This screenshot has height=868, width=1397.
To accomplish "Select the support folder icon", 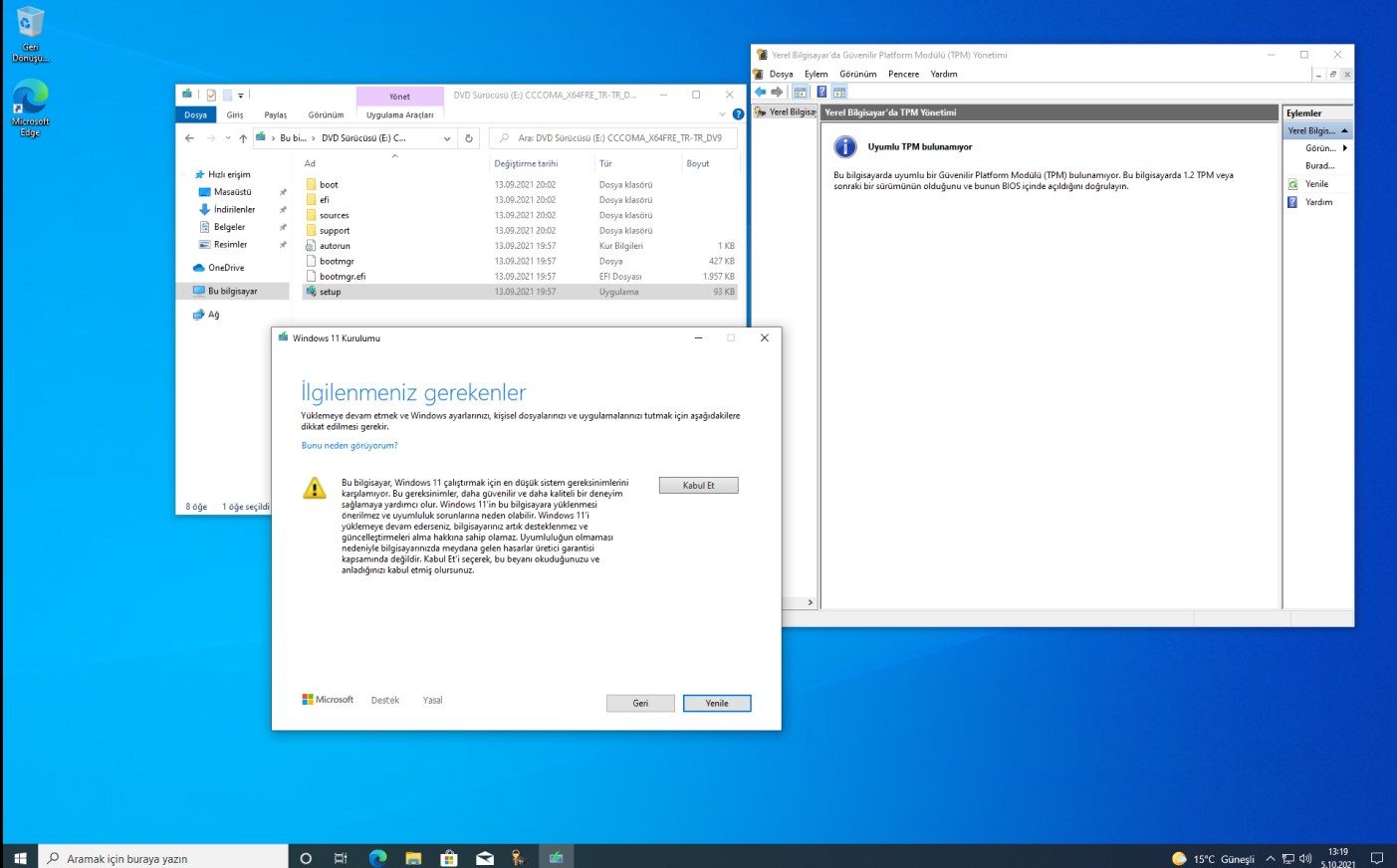I will point(311,231).
